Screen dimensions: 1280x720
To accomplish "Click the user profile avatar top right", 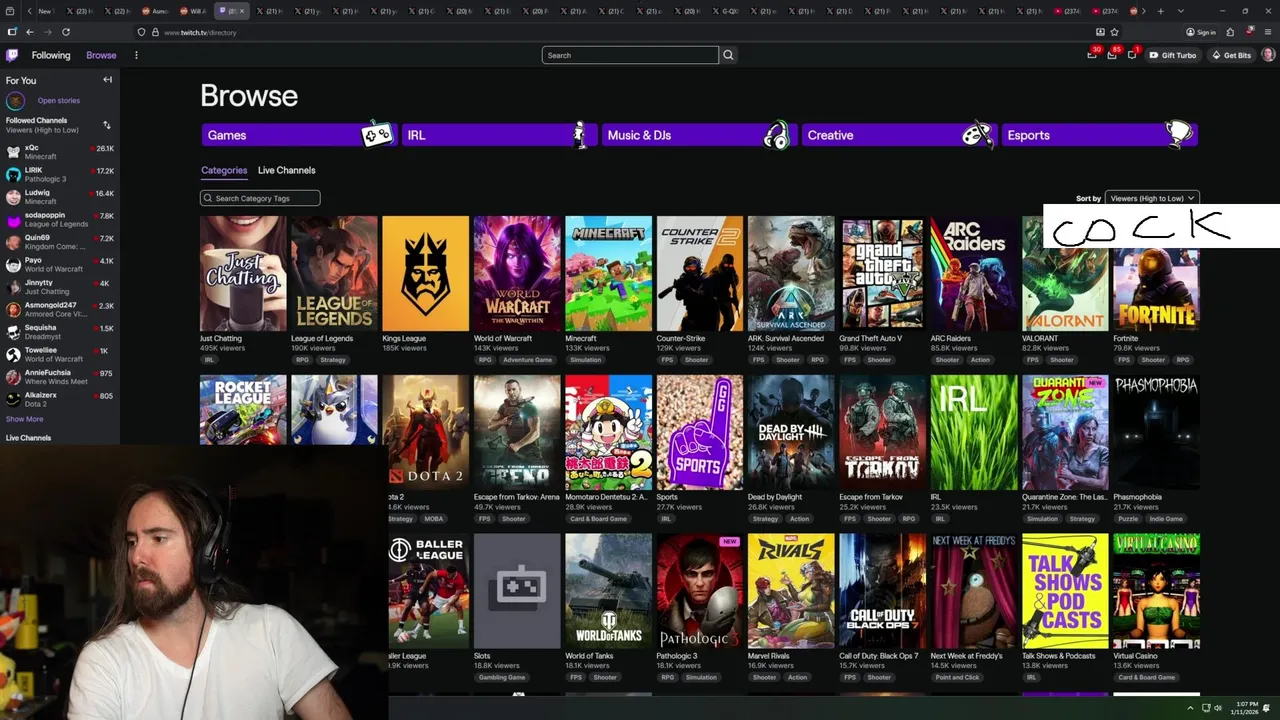I will coord(1268,55).
